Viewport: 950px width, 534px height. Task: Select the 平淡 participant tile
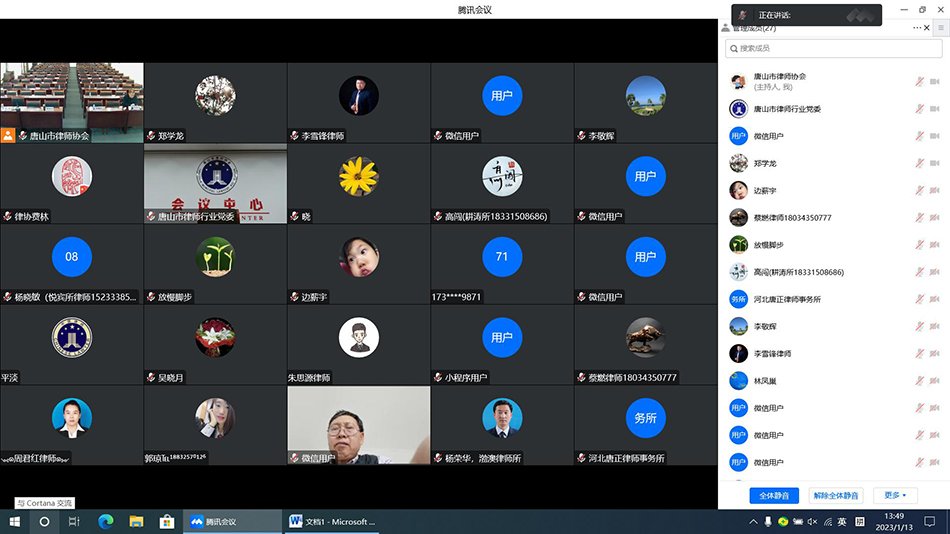tap(71, 344)
